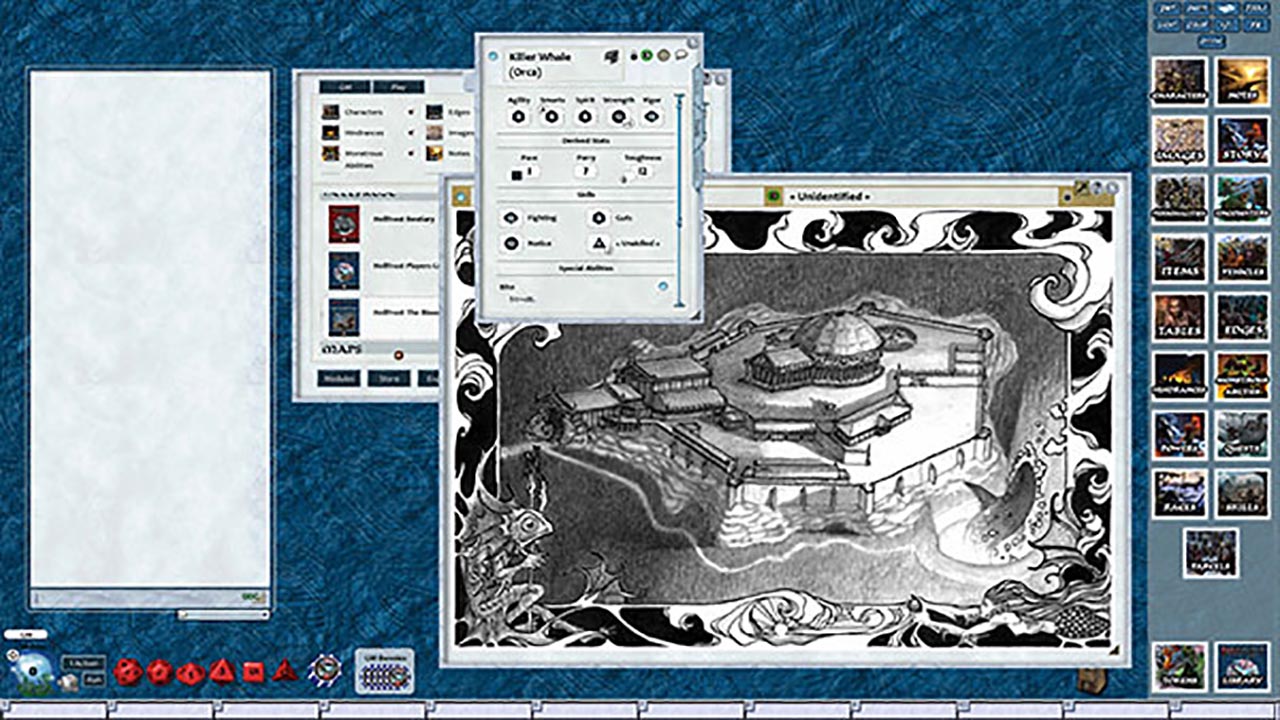Toggle the Monstrous Abilities checkbox
1280x720 pixels.
tap(412, 153)
